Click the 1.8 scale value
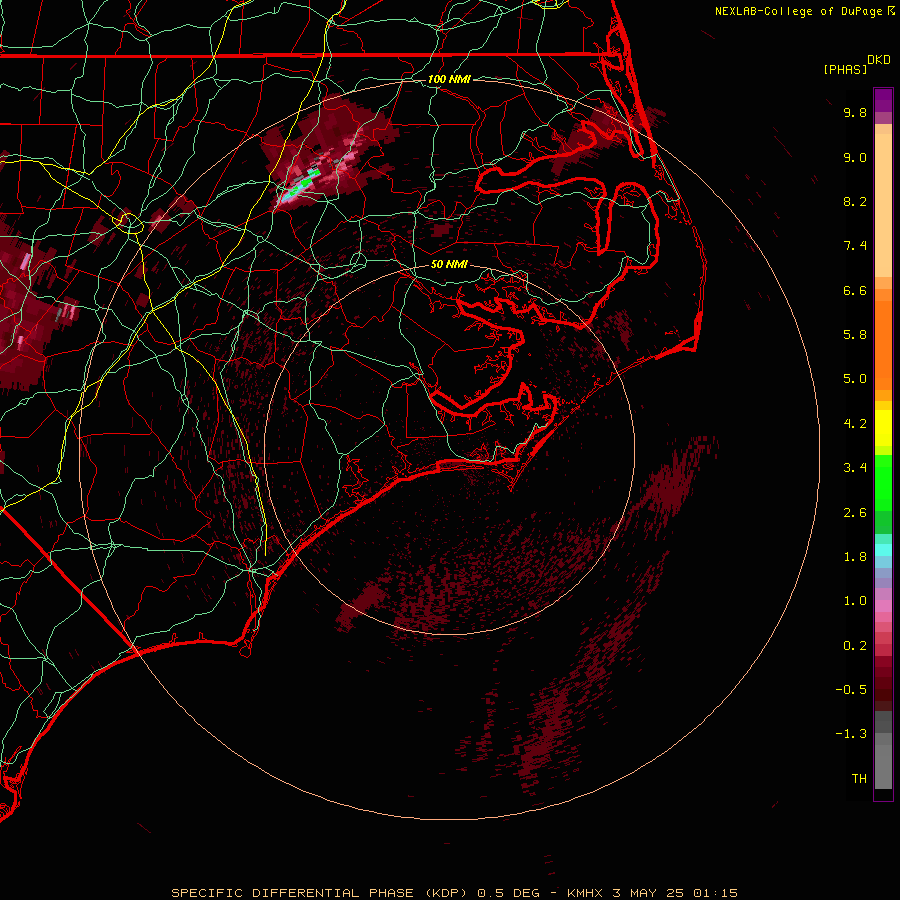Screen dimensions: 900x900 point(855,557)
